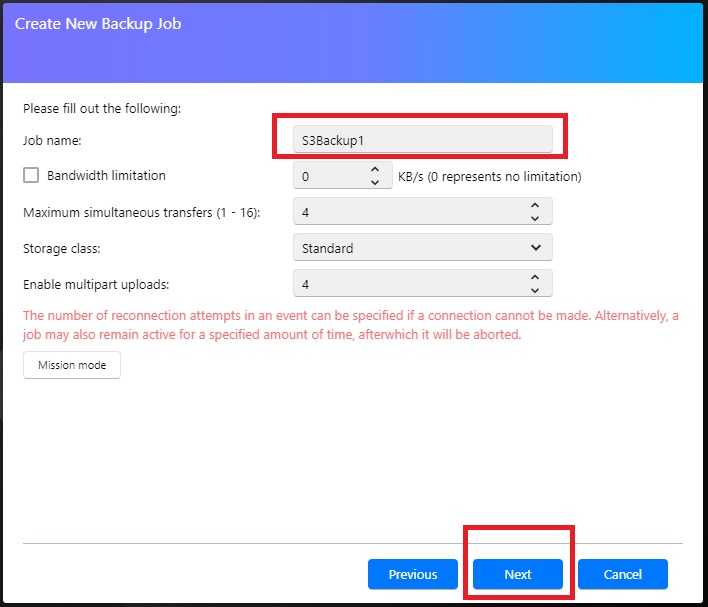Cancel the backup job creation

(x=623, y=574)
